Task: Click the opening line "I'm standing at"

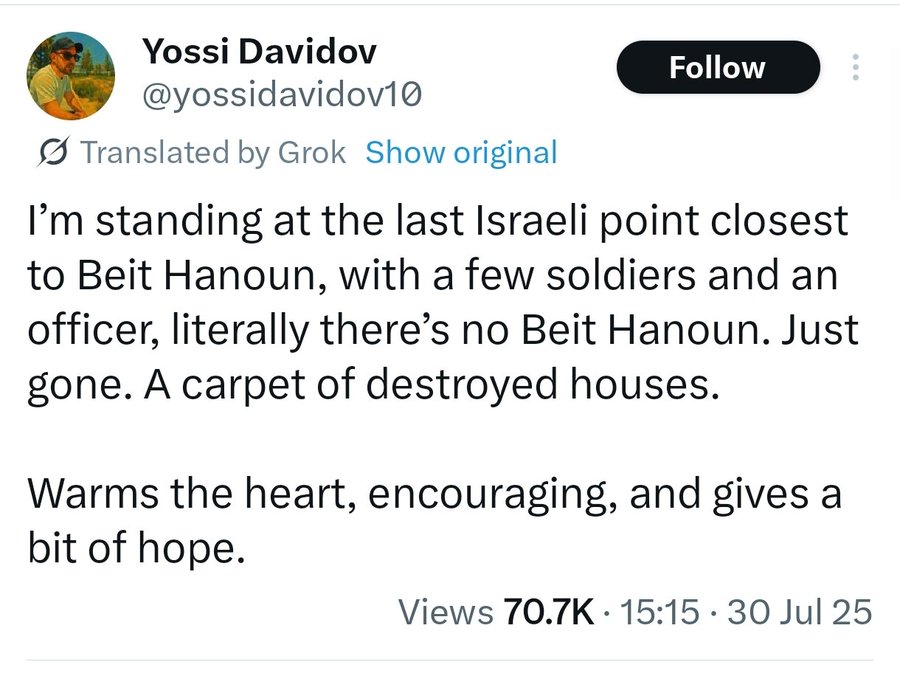Action: pyautogui.click(x=140, y=221)
